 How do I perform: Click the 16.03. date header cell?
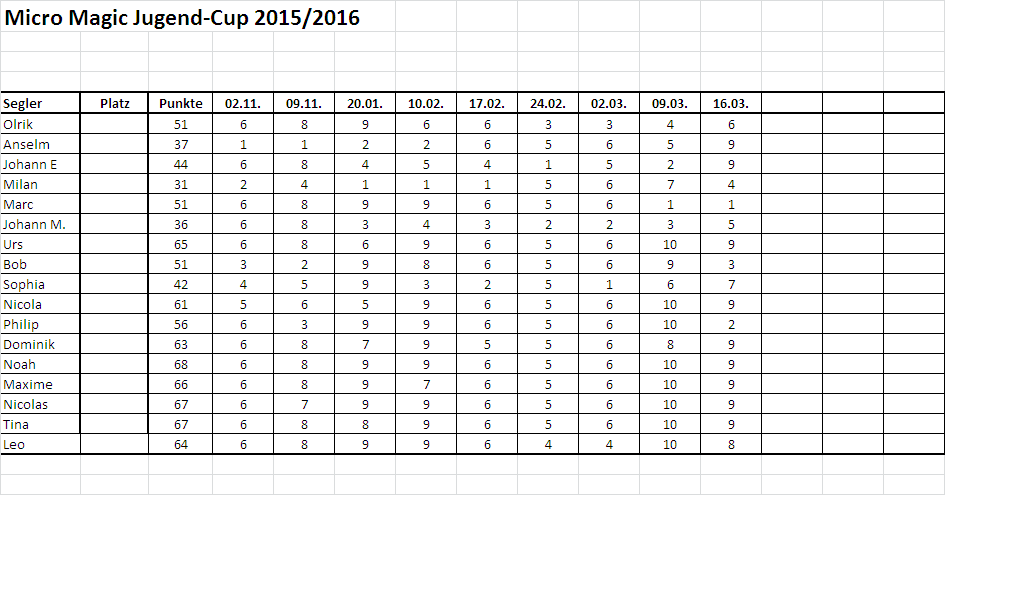point(731,103)
